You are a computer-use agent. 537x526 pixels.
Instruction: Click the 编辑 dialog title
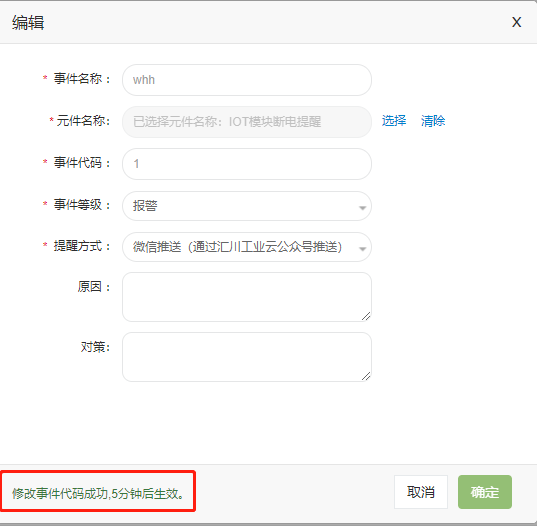click(x=28, y=23)
